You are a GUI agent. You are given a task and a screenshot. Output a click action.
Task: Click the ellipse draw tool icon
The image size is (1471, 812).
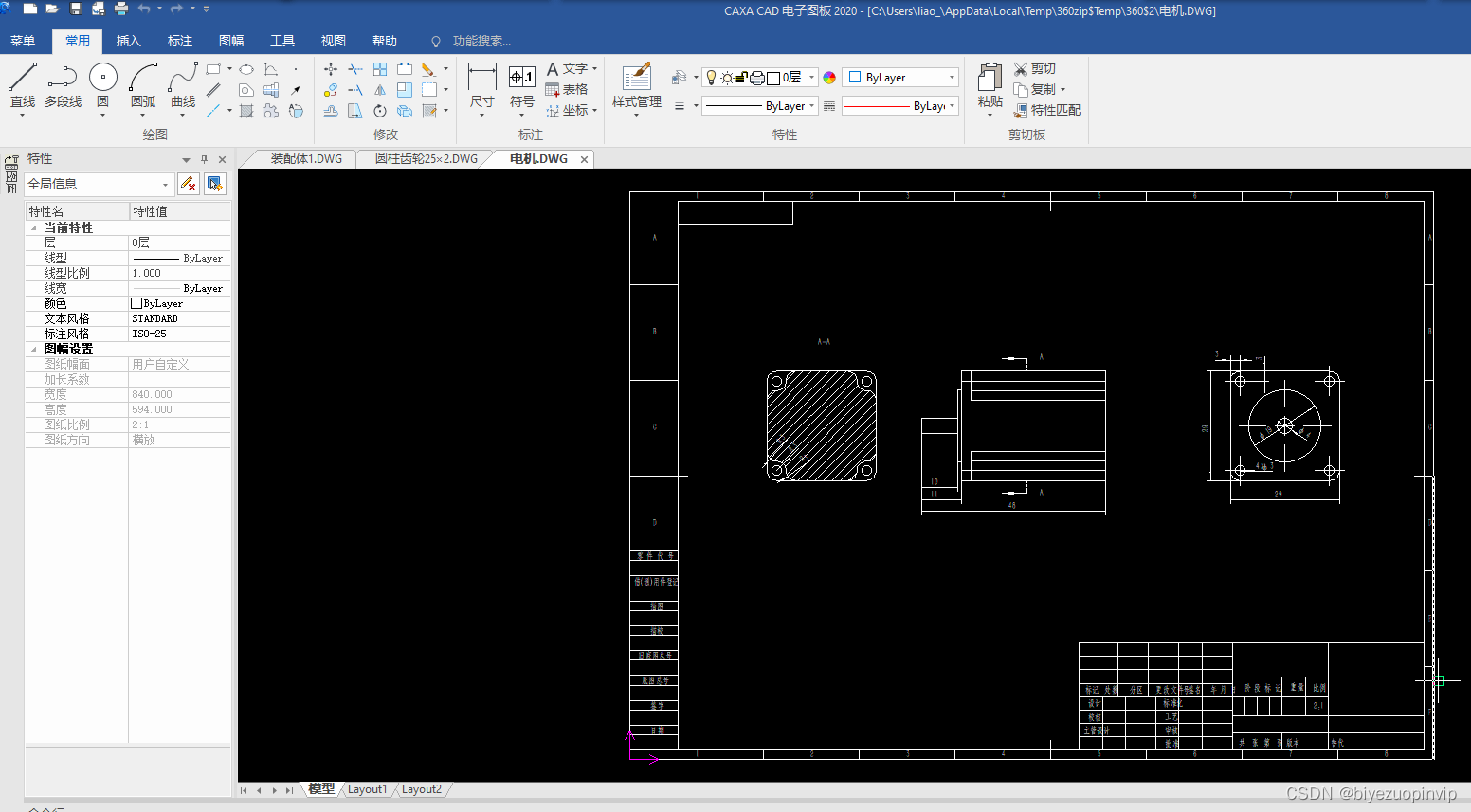[x=246, y=69]
